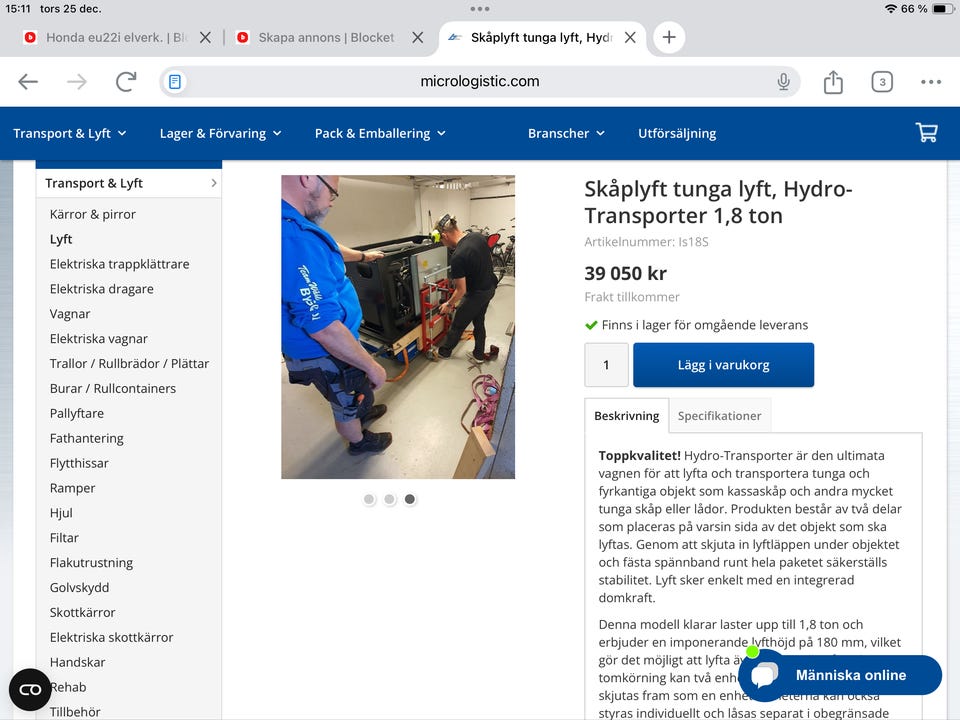
Task: Open reader view icon in address bar
Action: pyautogui.click(x=174, y=81)
